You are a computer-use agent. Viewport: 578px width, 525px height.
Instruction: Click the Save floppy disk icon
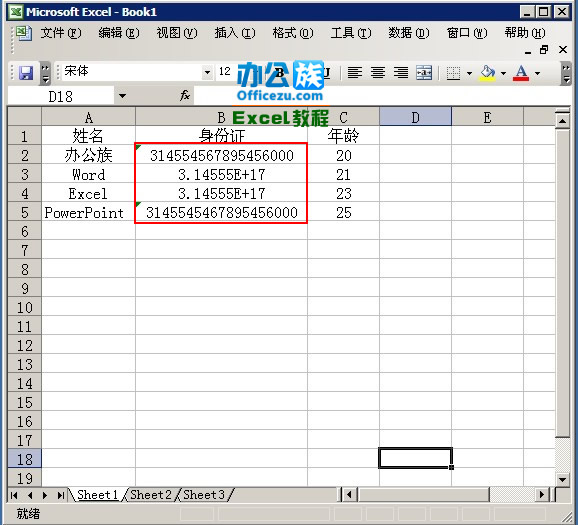point(26,73)
